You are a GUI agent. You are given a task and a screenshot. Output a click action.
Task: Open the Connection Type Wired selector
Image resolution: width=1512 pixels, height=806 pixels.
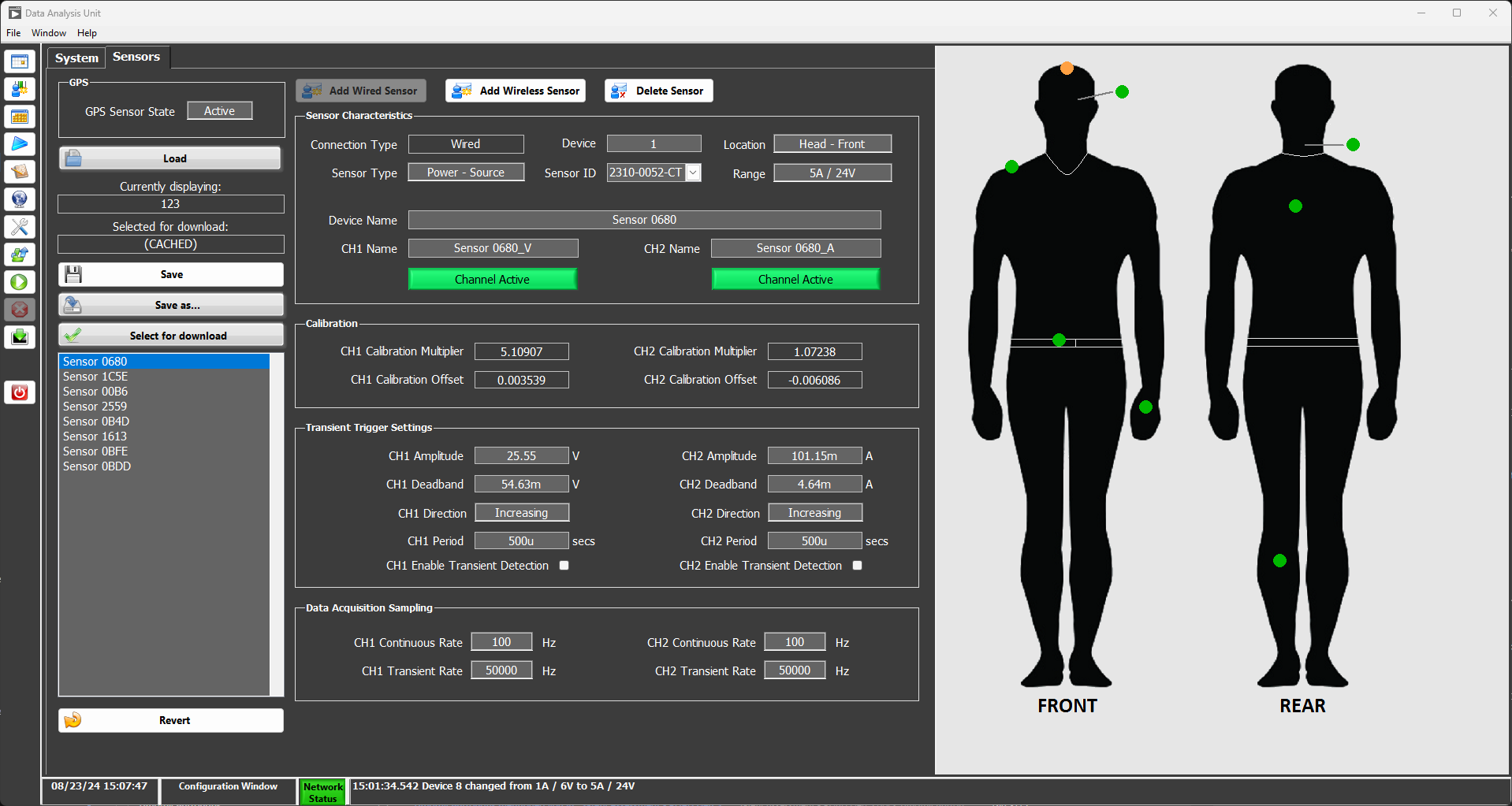[466, 144]
